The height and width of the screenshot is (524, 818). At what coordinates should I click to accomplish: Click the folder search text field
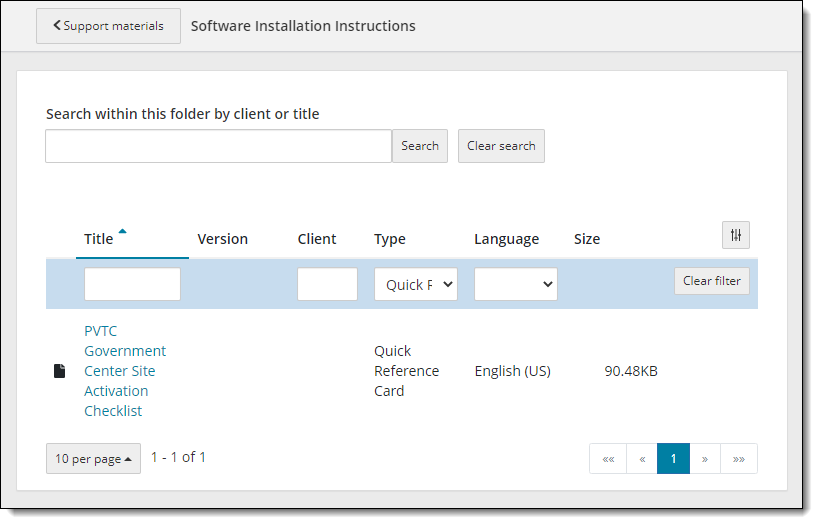218,146
